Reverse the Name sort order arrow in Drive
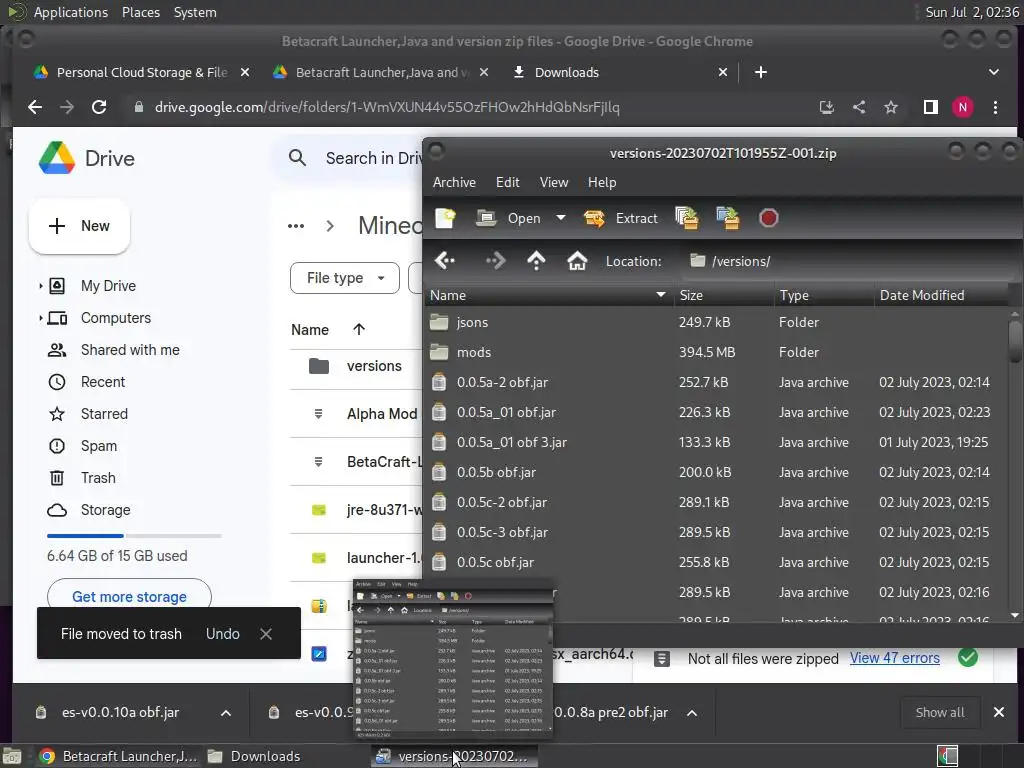 click(359, 329)
